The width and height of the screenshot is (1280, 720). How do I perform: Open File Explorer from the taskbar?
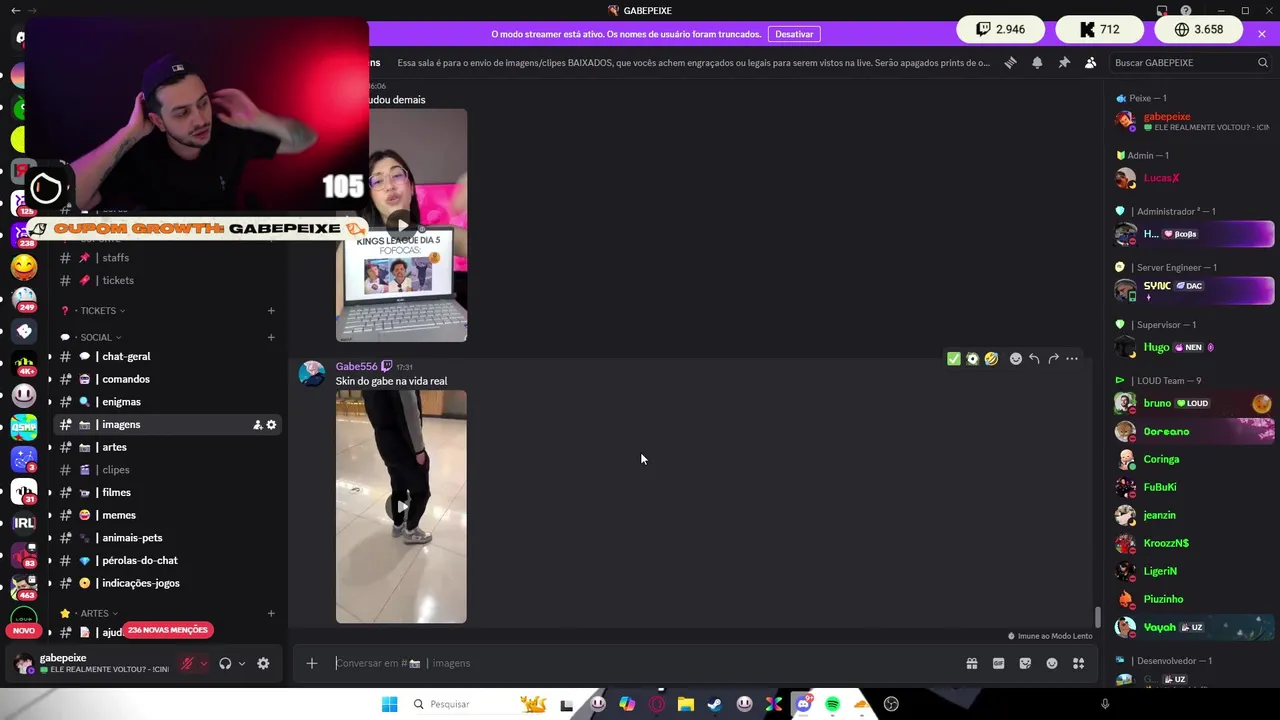pyautogui.click(x=686, y=704)
